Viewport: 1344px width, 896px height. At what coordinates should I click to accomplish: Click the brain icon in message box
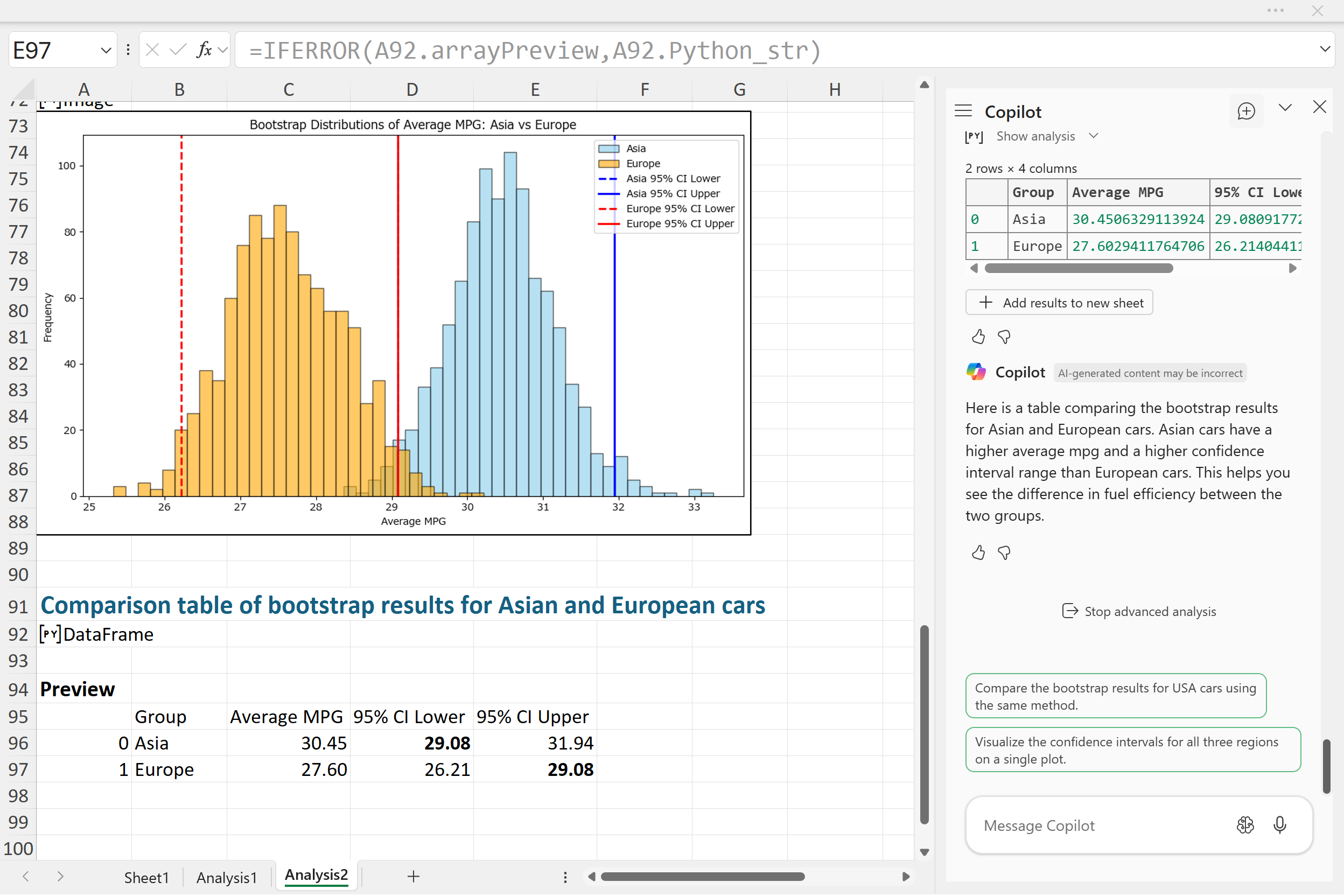pos(1245,824)
